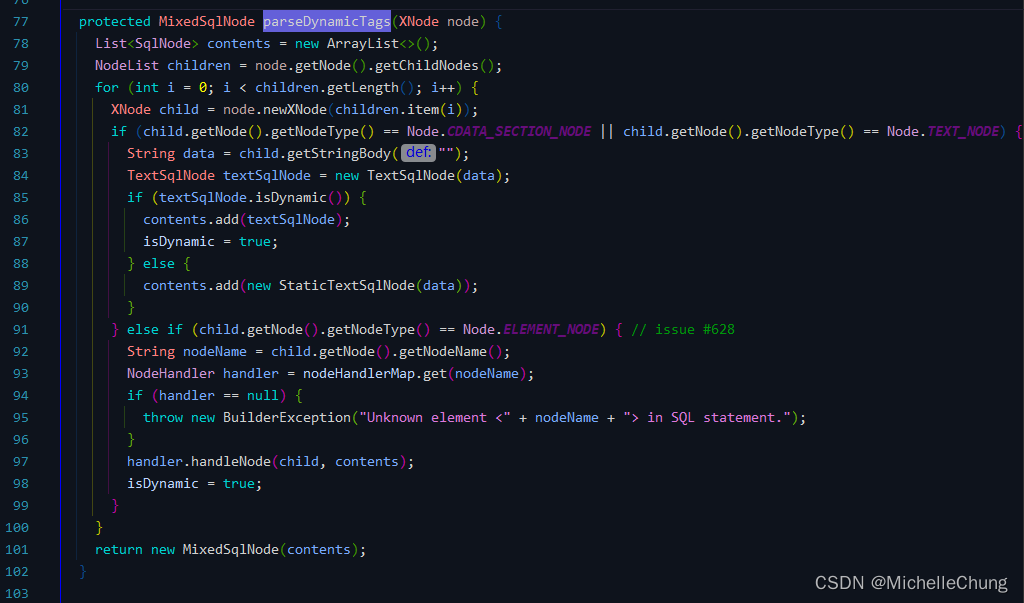Click newXNode call on line 81

295,110
